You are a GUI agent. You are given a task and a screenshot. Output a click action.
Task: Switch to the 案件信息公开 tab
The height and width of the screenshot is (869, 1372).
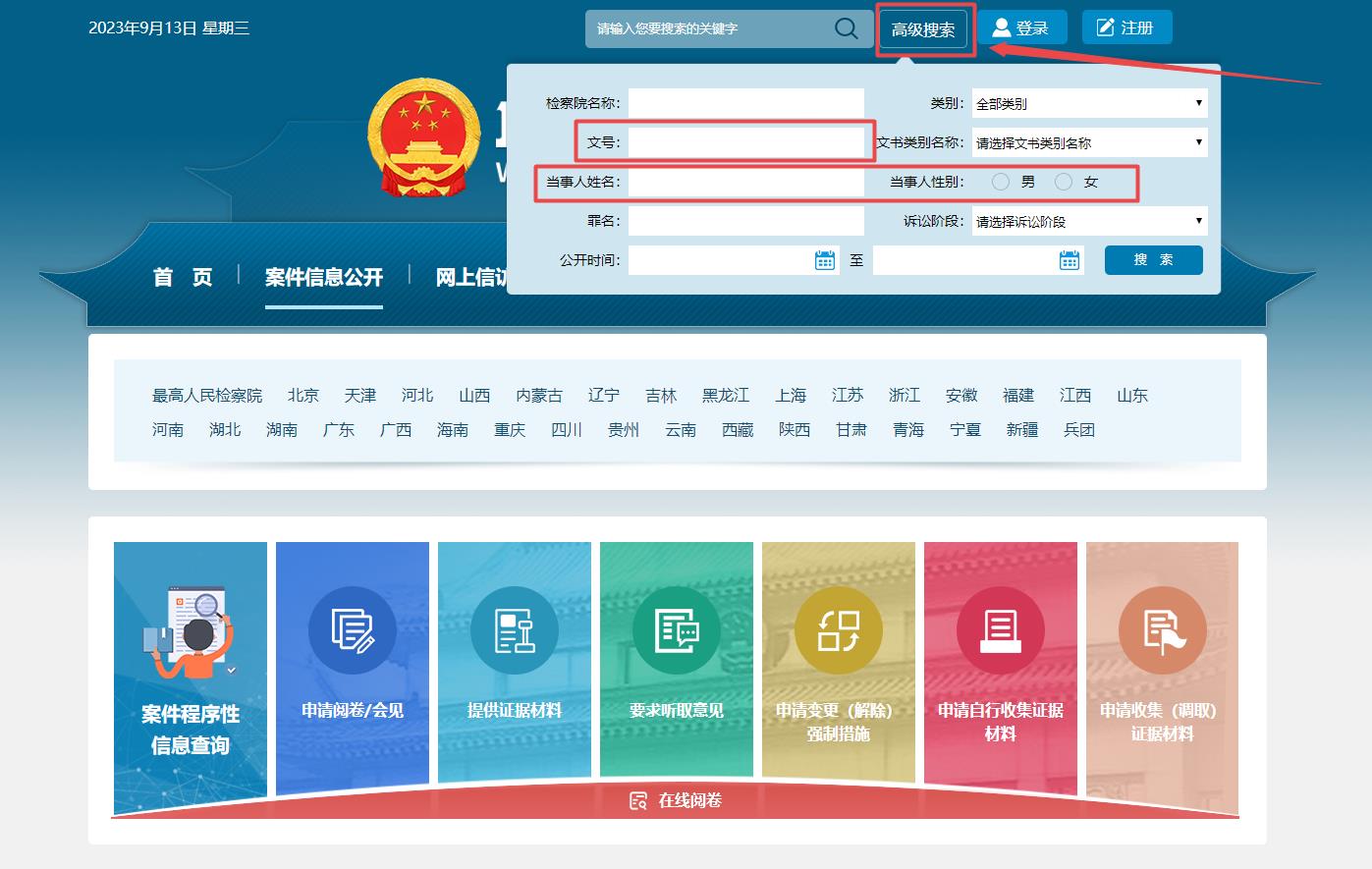click(x=324, y=278)
